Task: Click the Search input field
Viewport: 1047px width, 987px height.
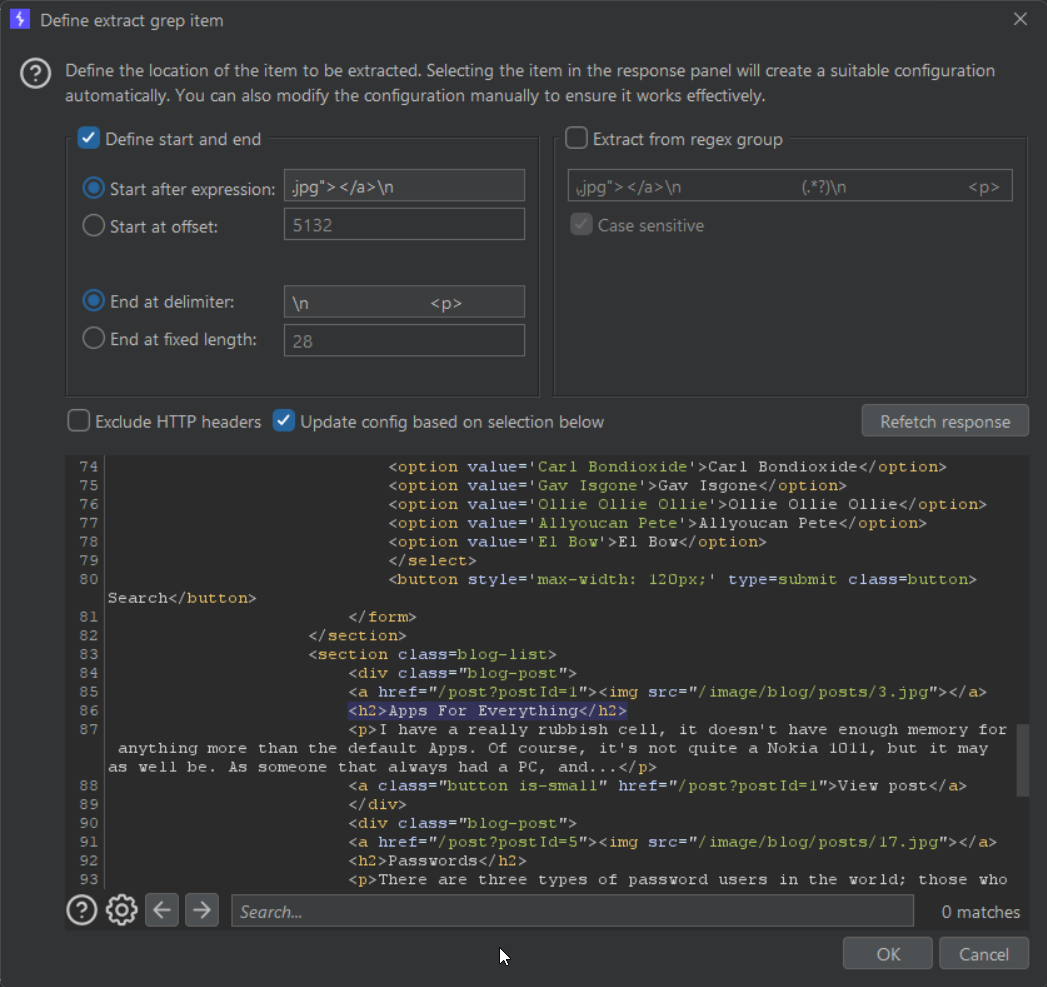Action: 572,911
